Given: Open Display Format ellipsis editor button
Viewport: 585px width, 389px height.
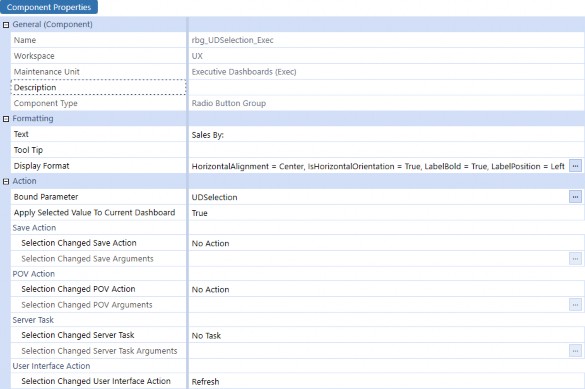Looking at the screenshot, I should point(575,166).
